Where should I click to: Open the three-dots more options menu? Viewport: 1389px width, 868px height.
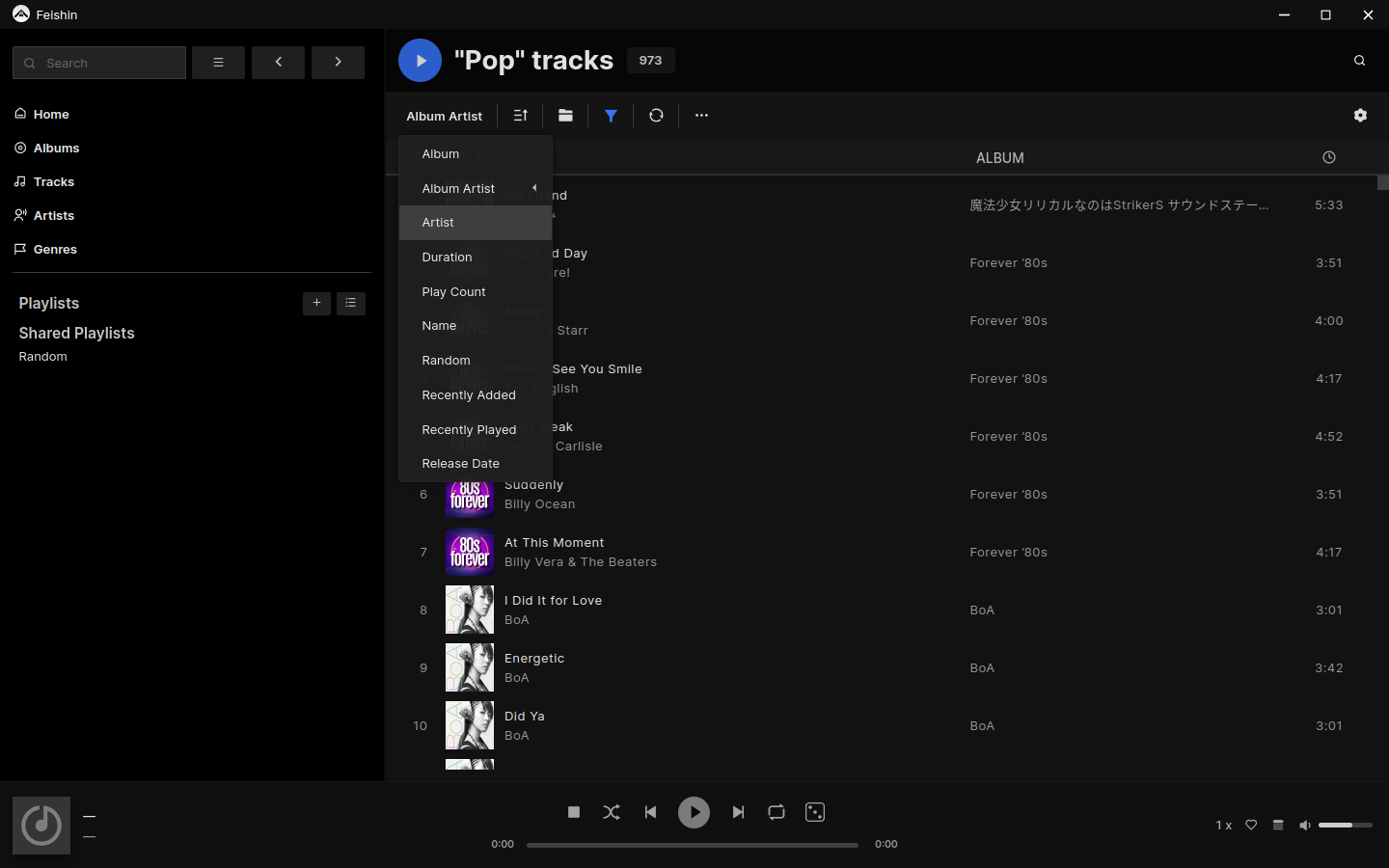[701, 116]
